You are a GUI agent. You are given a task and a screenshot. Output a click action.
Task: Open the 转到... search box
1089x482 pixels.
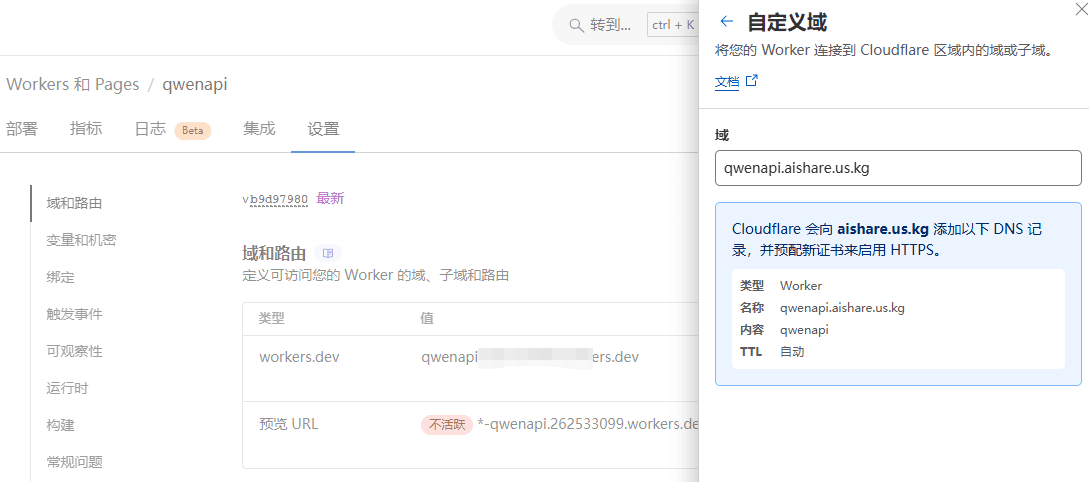610,25
